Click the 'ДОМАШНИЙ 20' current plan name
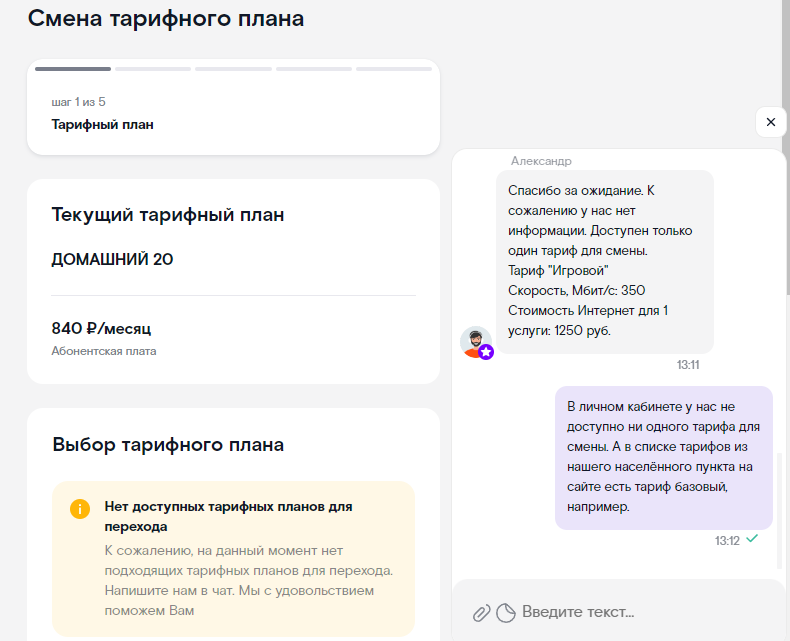The width and height of the screenshot is (790, 641). click(112, 260)
